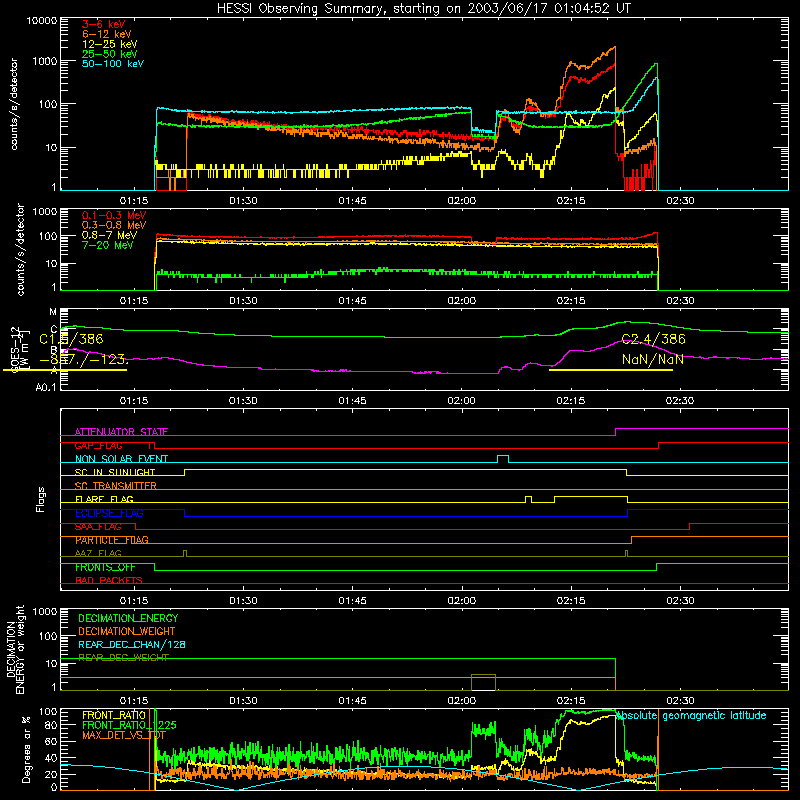Select the FLARE_FLAG label
Screen dimensions: 800x800
pyautogui.click(x=104, y=499)
